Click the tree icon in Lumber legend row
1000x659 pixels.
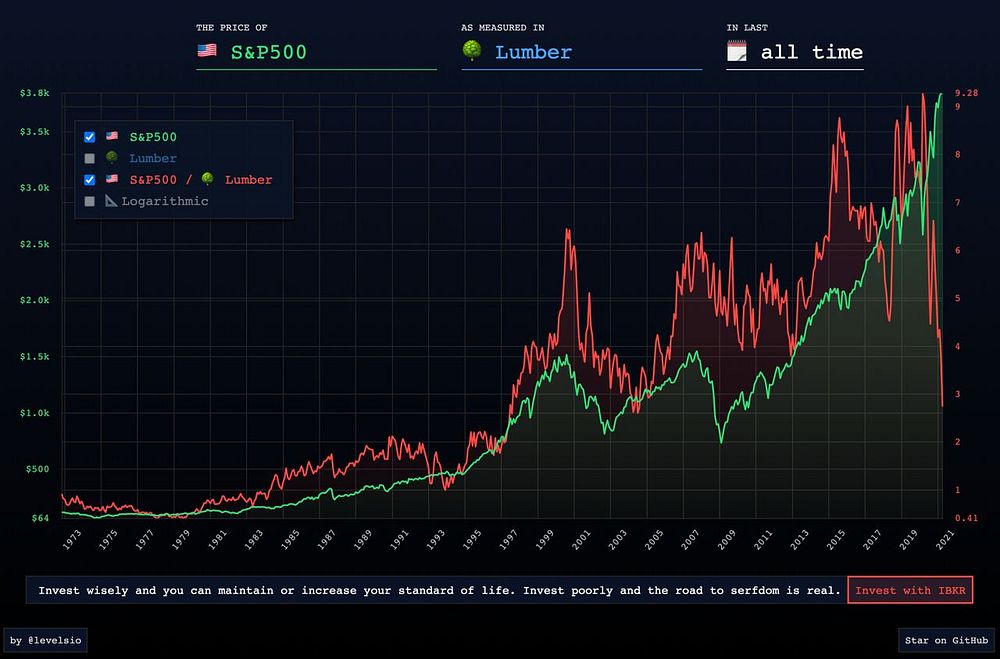point(112,157)
